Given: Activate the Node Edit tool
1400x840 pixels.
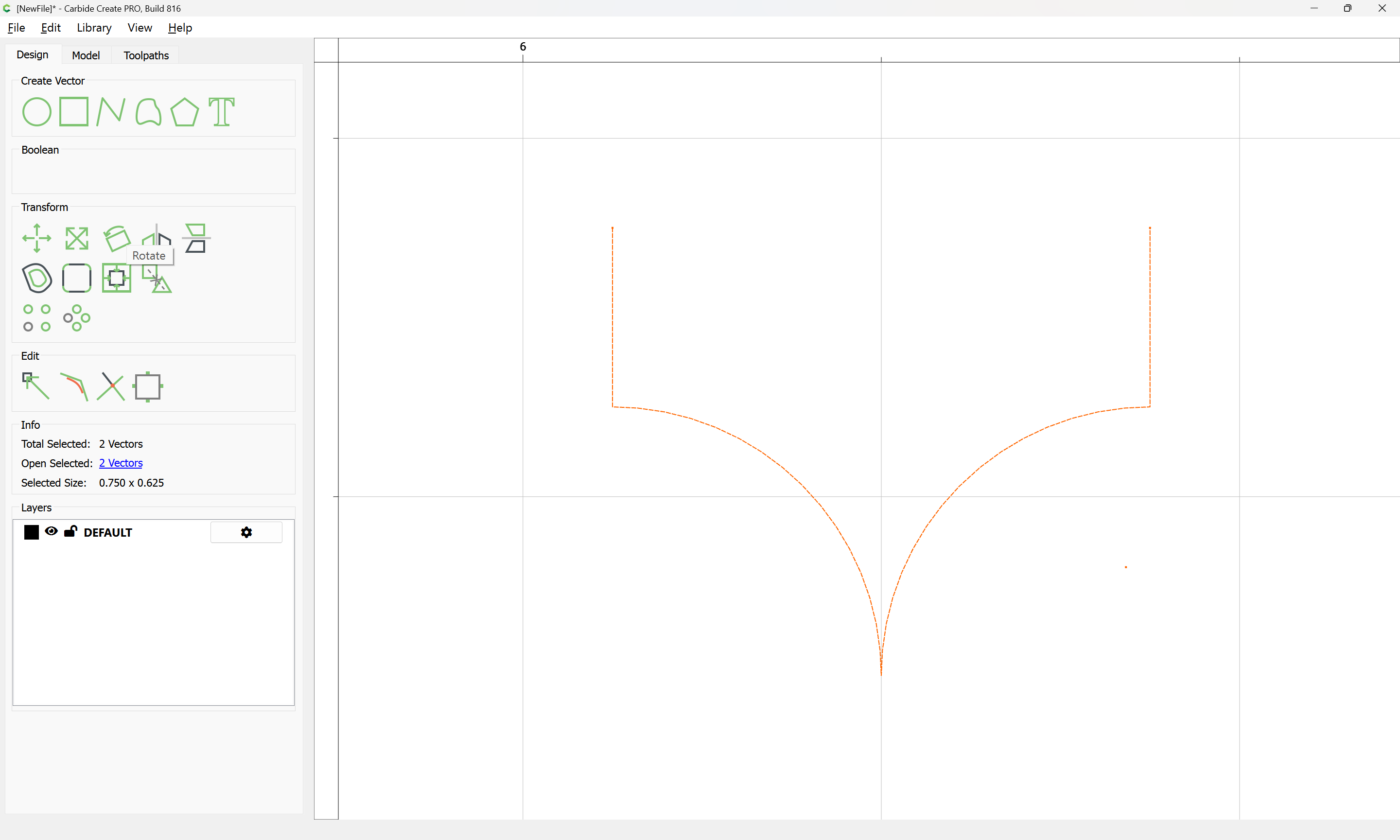Looking at the screenshot, I should click(35, 385).
